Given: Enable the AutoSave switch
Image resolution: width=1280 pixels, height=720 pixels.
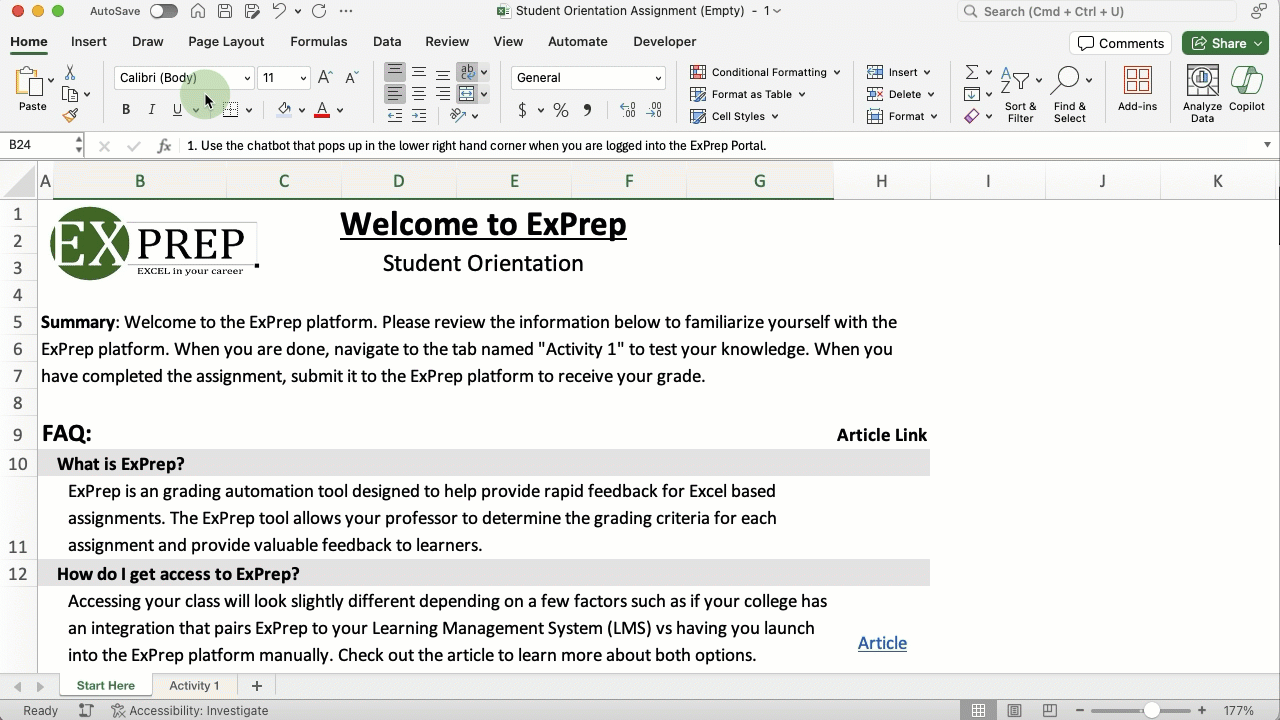Looking at the screenshot, I should [163, 10].
